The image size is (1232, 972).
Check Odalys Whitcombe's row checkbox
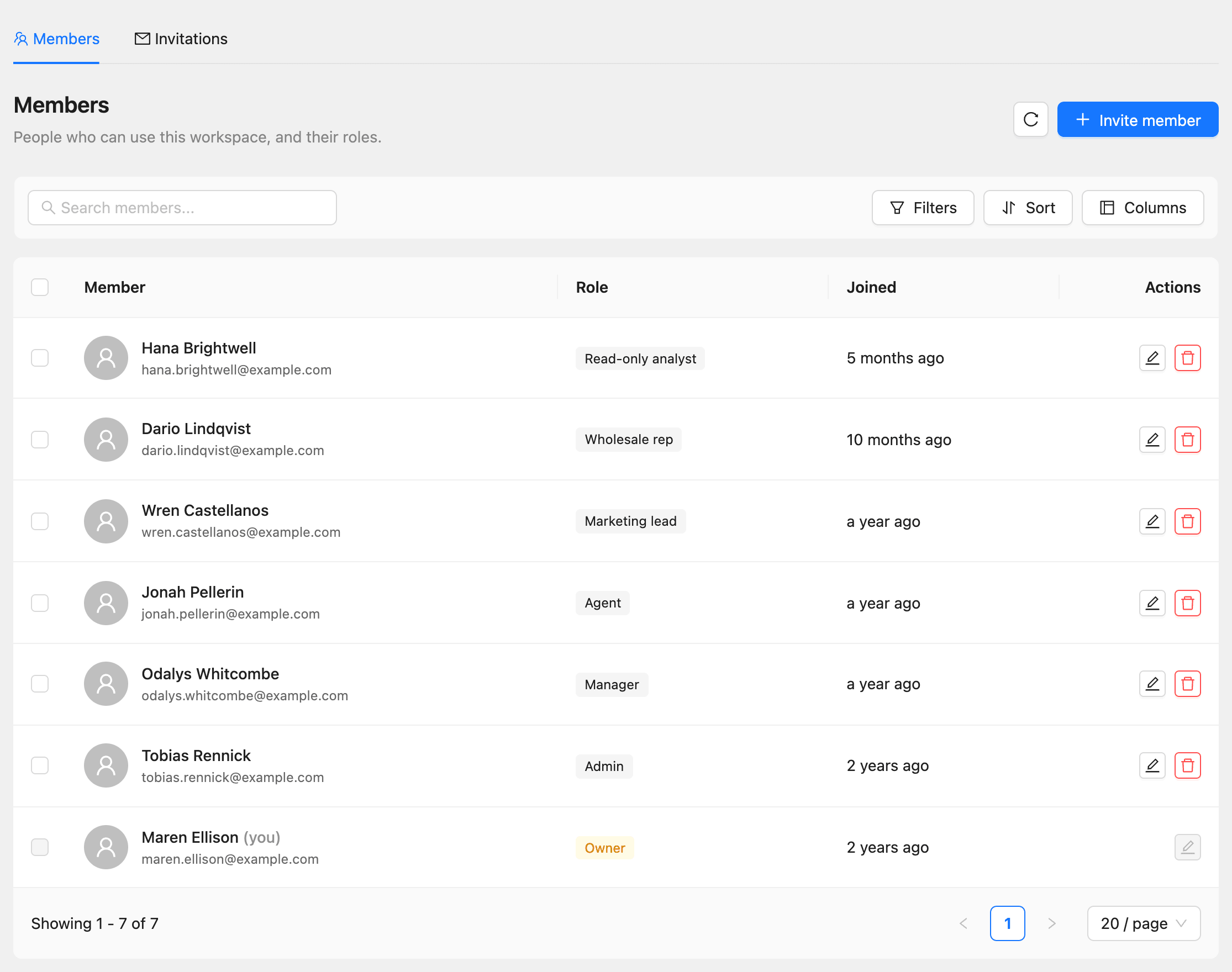point(40,684)
